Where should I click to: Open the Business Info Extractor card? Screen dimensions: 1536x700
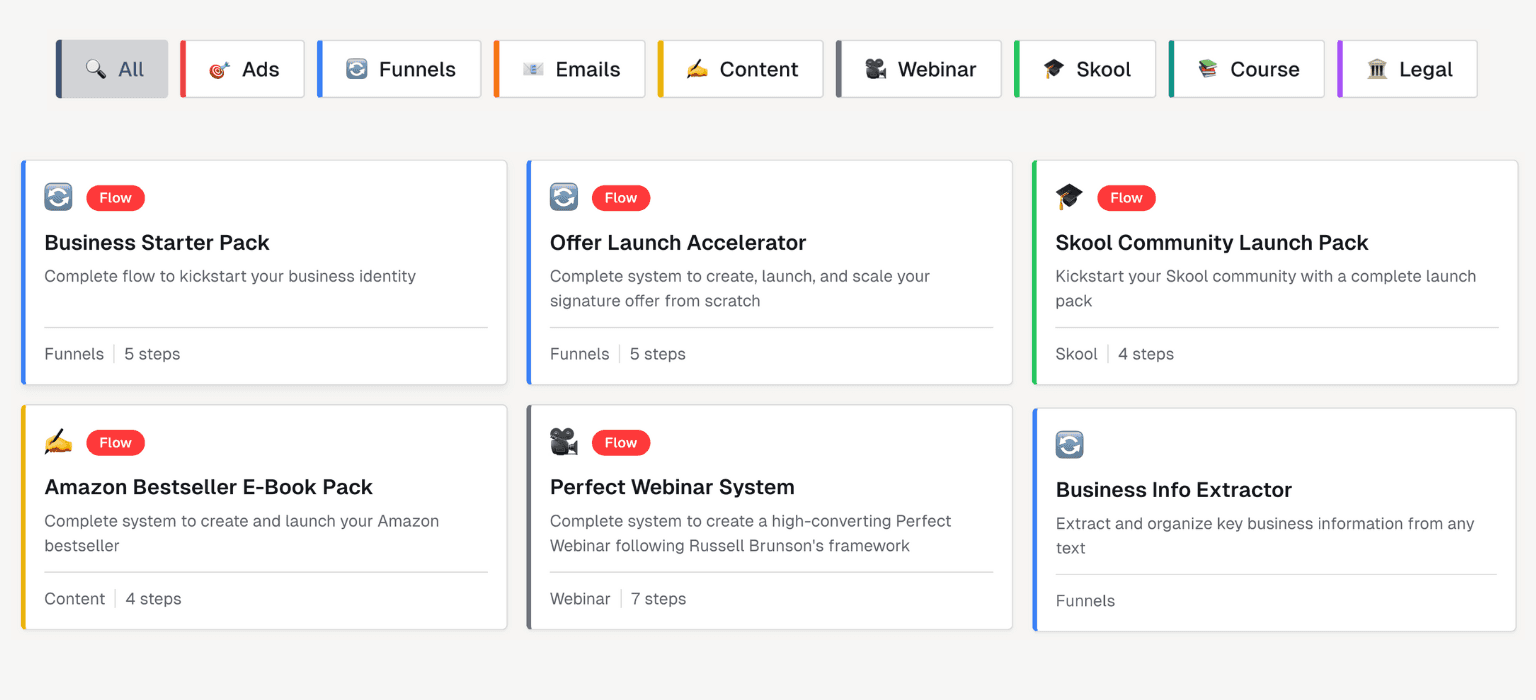click(x=1275, y=517)
